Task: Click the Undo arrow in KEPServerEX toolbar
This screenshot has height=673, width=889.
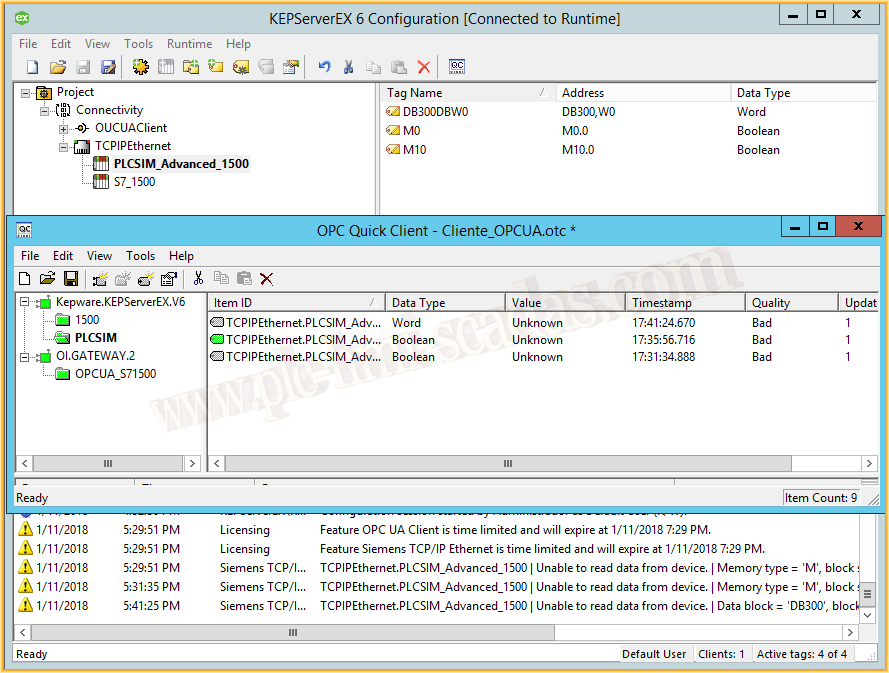Action: [324, 67]
